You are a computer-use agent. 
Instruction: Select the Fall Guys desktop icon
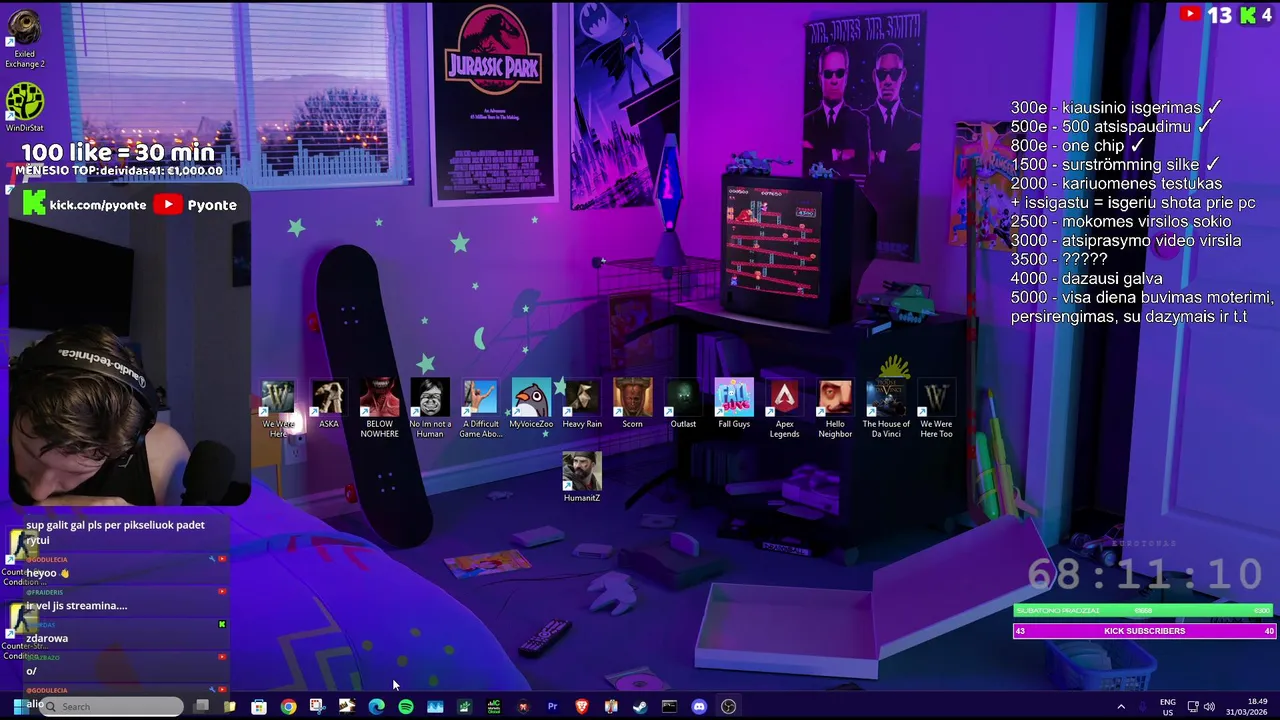[734, 404]
